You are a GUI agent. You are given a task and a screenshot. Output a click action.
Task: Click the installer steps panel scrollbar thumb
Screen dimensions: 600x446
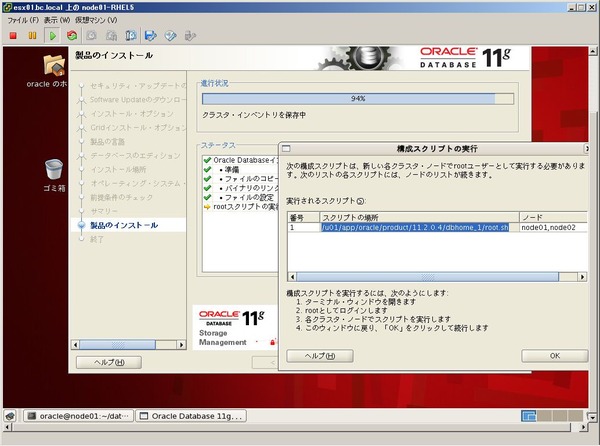tap(117, 345)
